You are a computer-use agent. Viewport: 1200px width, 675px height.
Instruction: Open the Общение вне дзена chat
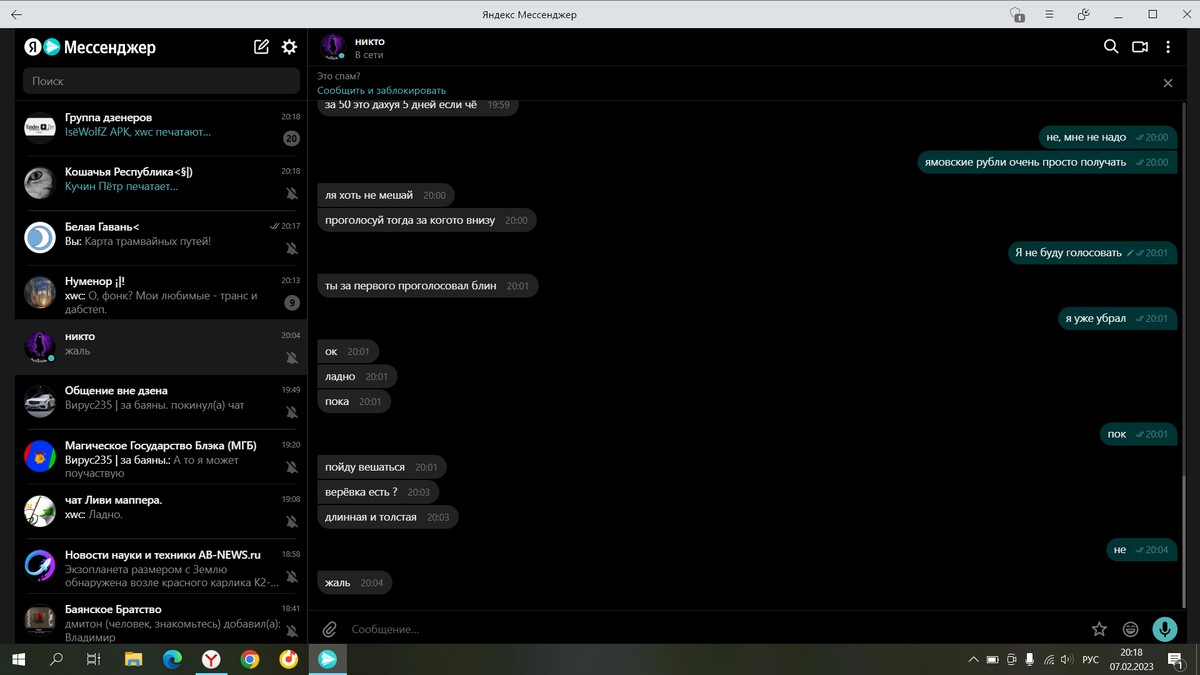(161, 402)
